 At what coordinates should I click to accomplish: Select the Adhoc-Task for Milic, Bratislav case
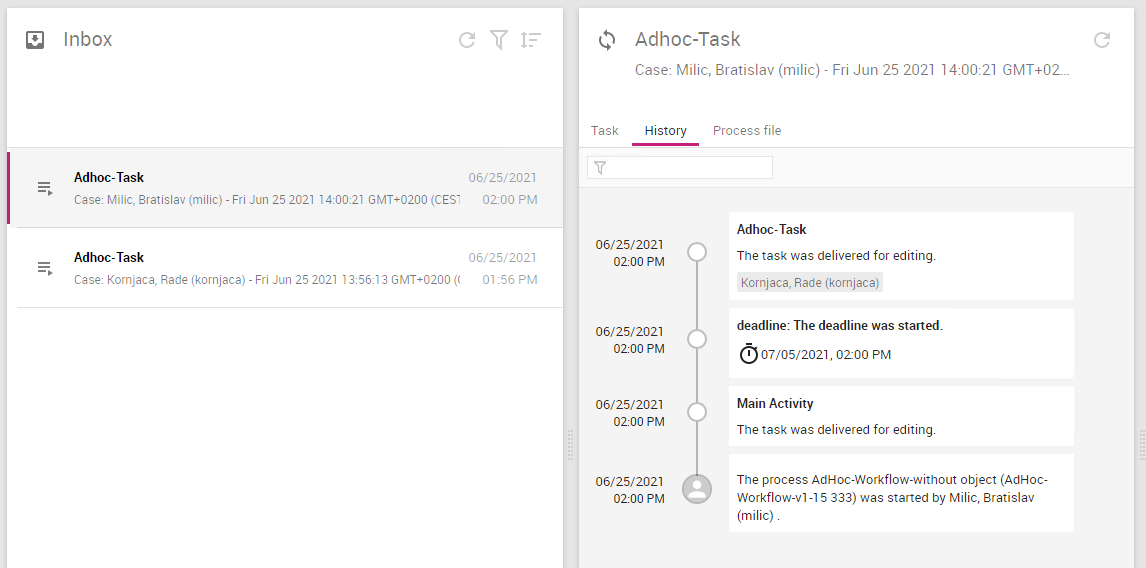[266, 188]
